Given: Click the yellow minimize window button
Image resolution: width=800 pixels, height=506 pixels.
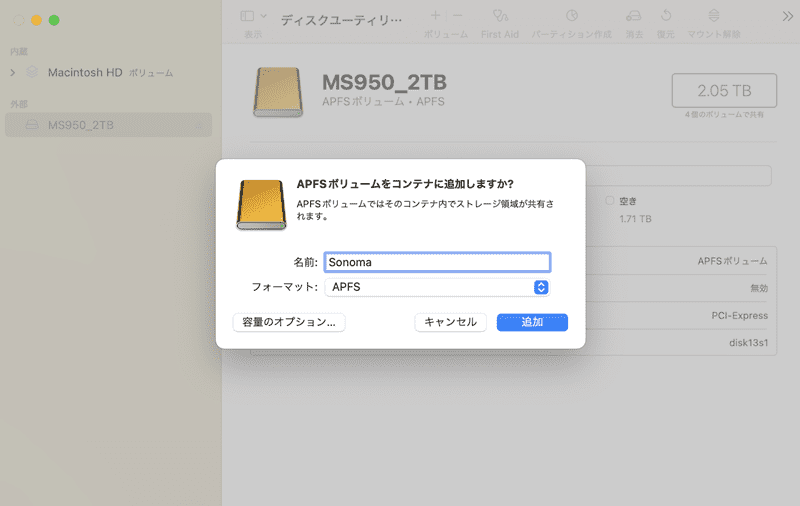Looking at the screenshot, I should (x=36, y=20).
